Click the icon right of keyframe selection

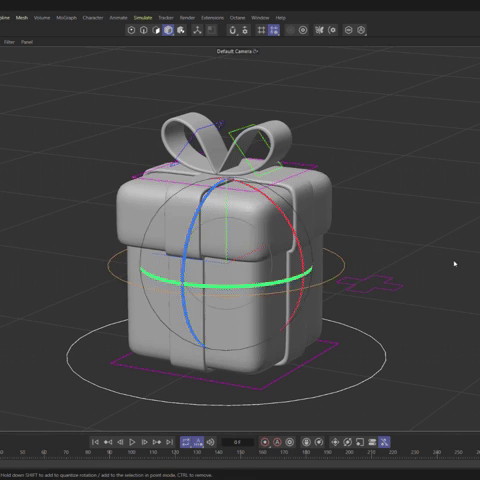pyautogui.click(x=306, y=442)
